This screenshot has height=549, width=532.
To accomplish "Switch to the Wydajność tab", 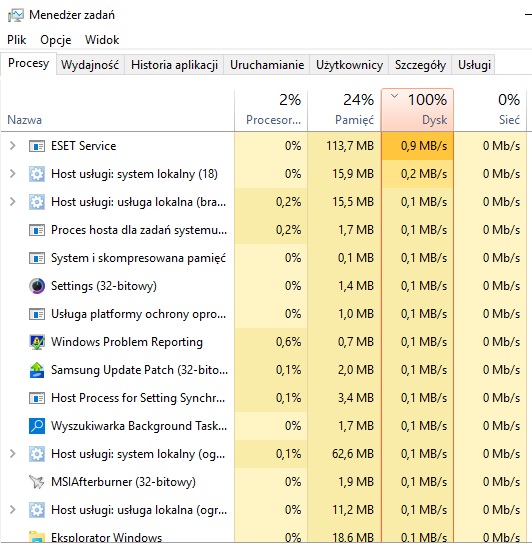I will point(90,65).
